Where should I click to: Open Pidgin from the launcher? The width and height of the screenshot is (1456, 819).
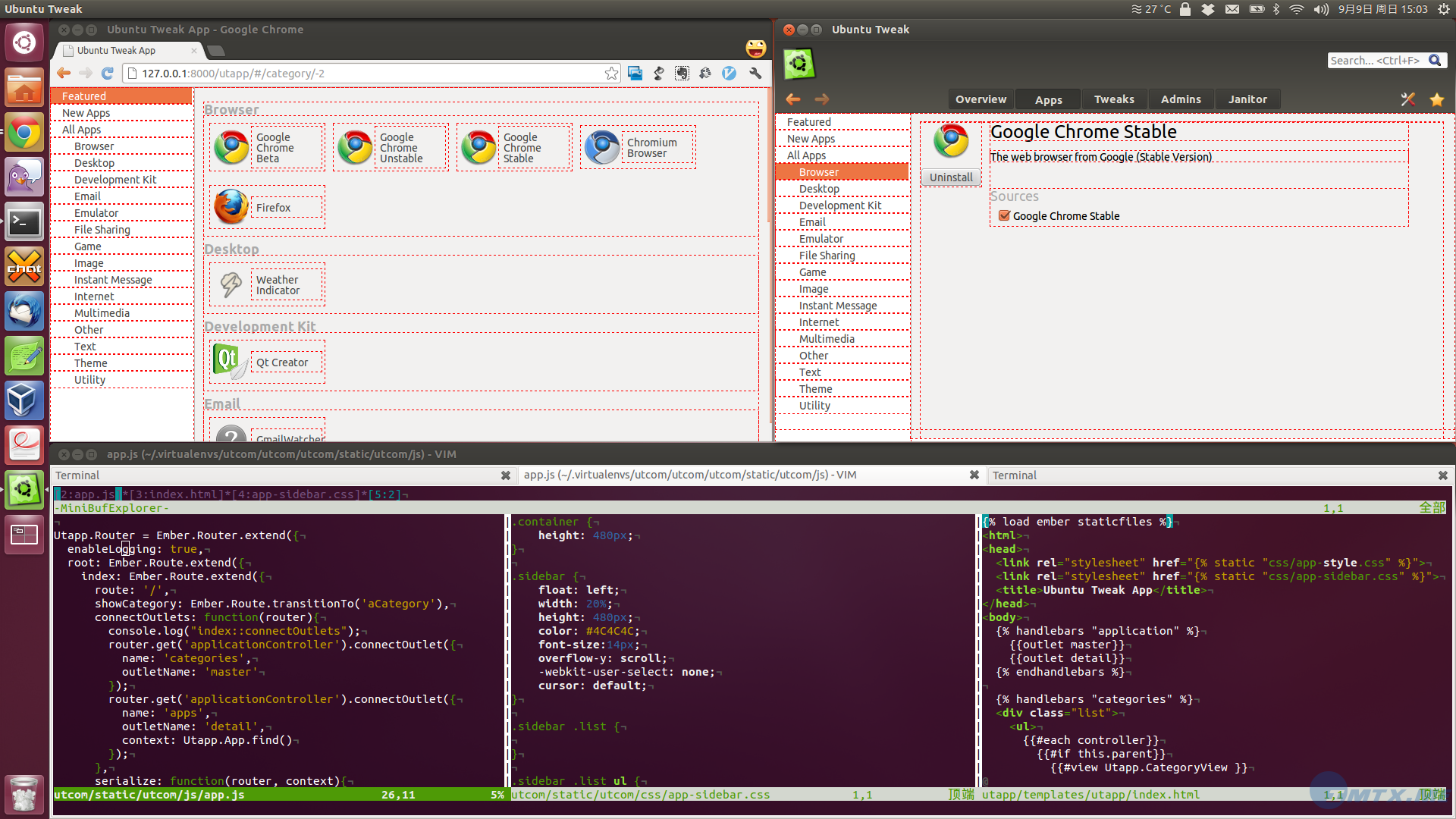[x=24, y=177]
